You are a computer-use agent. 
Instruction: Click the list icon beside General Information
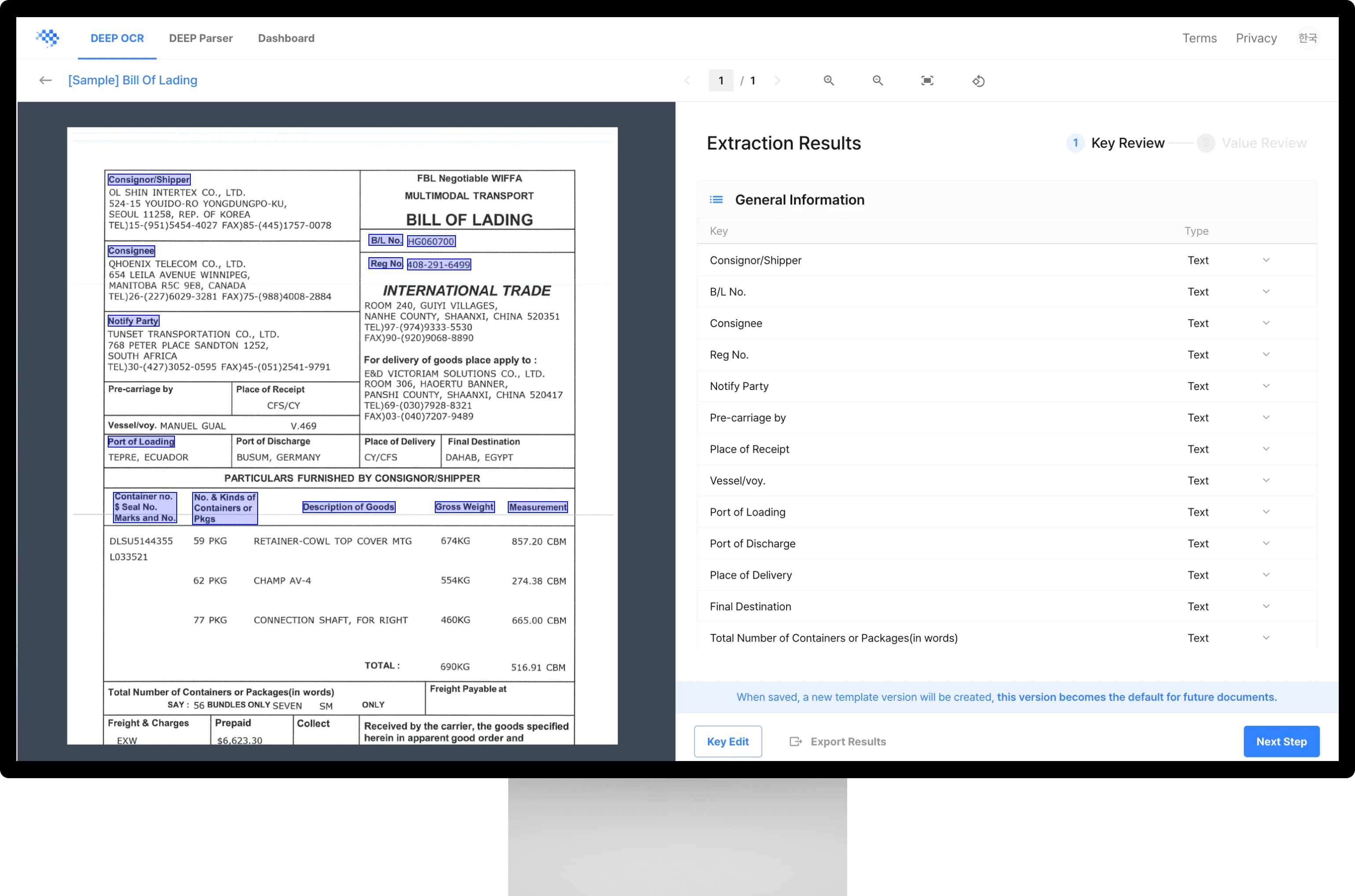[716, 200]
